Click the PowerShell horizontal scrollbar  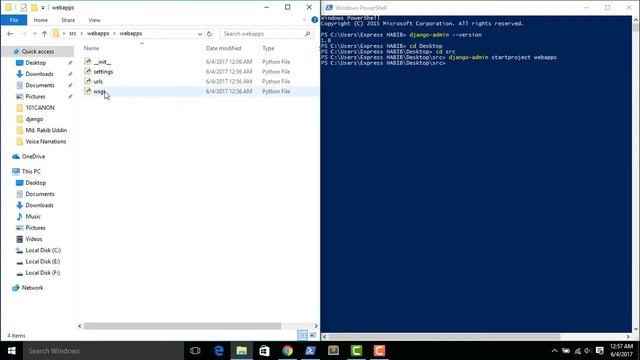pyautogui.click(x=444, y=337)
